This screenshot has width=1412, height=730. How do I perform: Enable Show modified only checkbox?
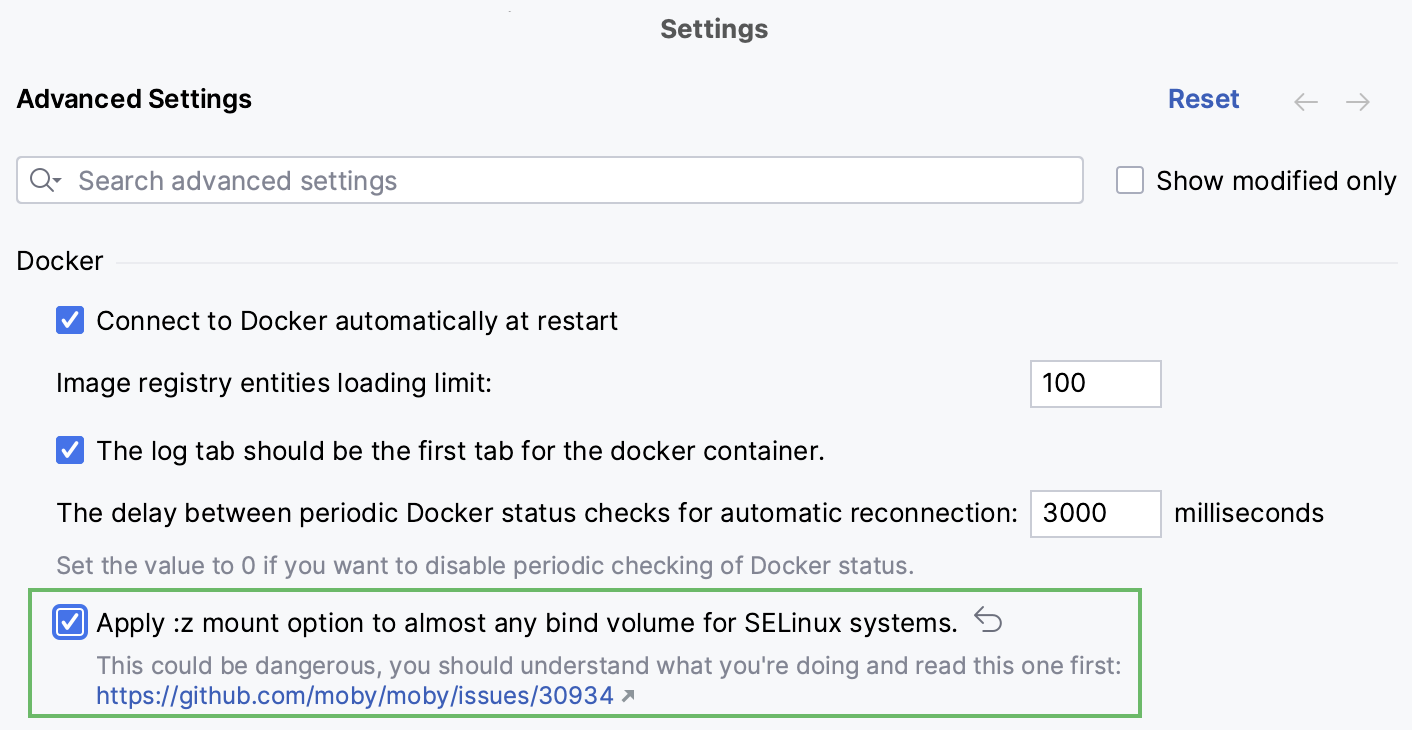[1130, 181]
